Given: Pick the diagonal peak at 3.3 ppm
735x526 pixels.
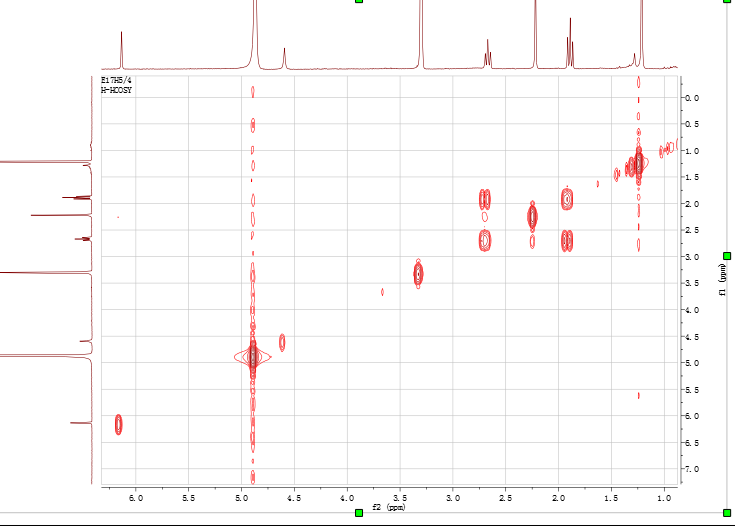Looking at the screenshot, I should click(418, 273).
